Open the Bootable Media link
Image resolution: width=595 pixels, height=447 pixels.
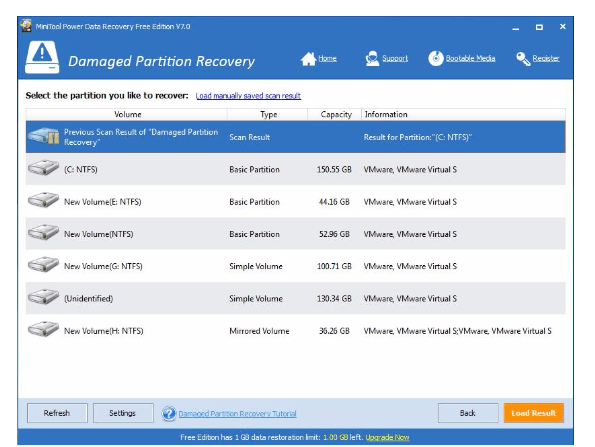click(471, 58)
